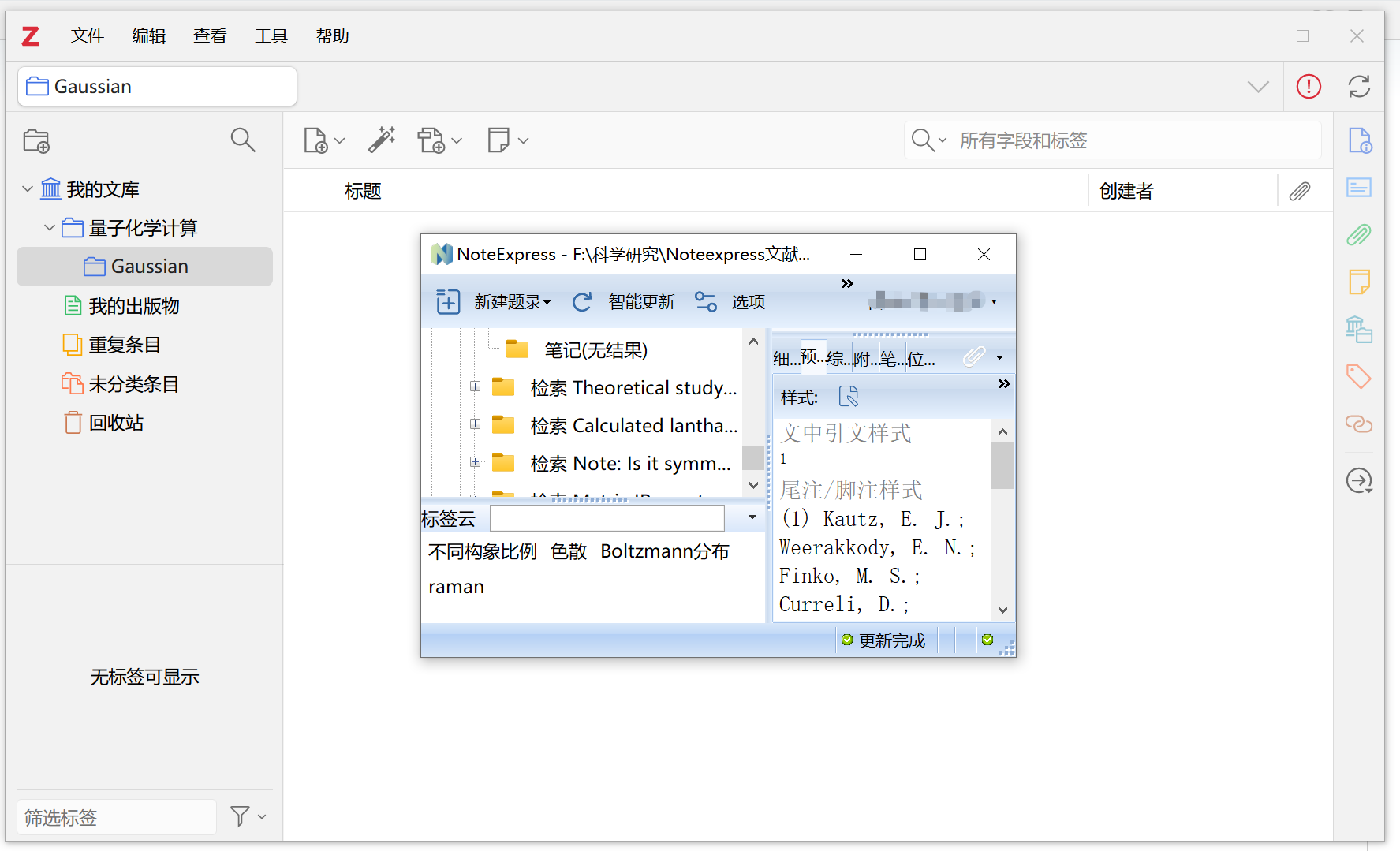Open the Libraries and Collections pane icon
The image size is (1400, 851).
[x=1359, y=329]
